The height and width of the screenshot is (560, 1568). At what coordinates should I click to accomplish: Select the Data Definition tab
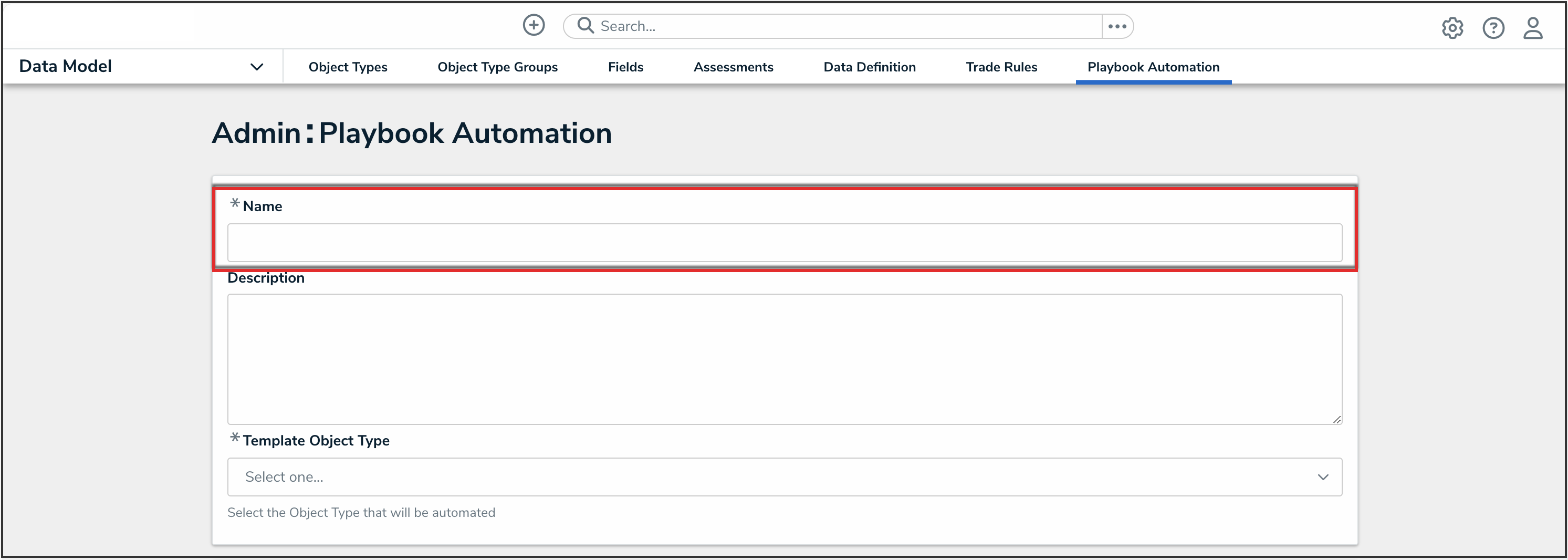[x=869, y=67]
